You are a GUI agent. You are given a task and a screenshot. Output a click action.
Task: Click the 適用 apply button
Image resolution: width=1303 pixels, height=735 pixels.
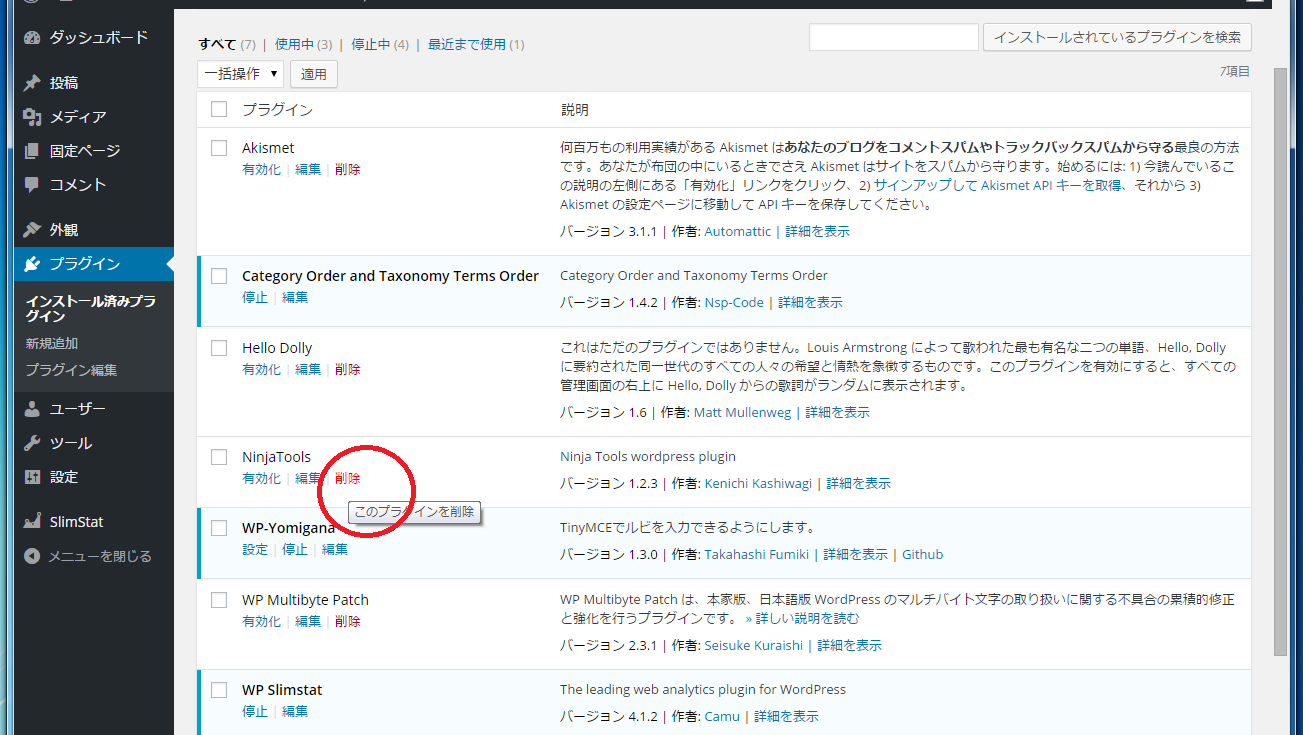coord(314,74)
